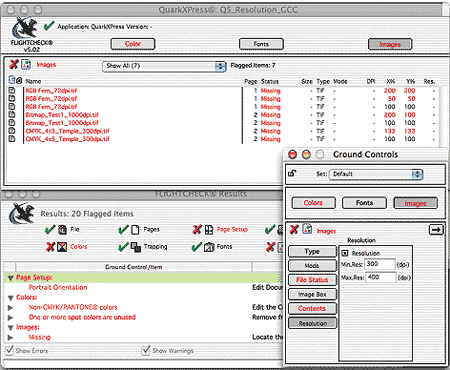Click the green checkmark beside Application label
This screenshot has width=450, height=370.
[x=49, y=26]
